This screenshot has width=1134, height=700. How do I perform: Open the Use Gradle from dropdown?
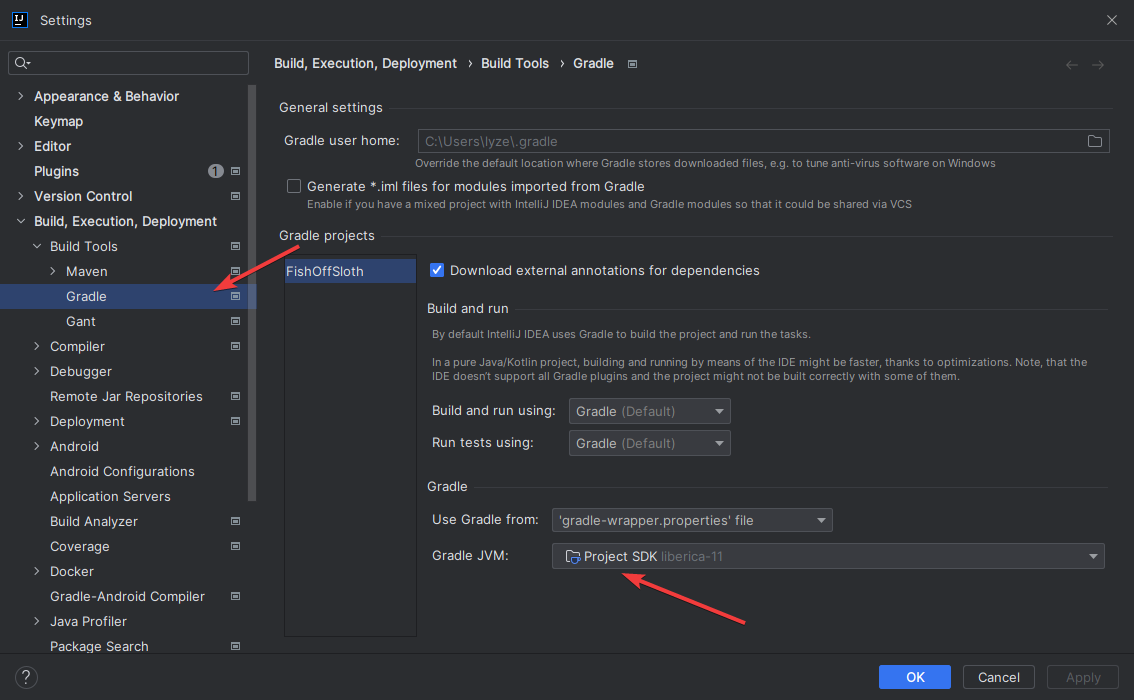692,520
